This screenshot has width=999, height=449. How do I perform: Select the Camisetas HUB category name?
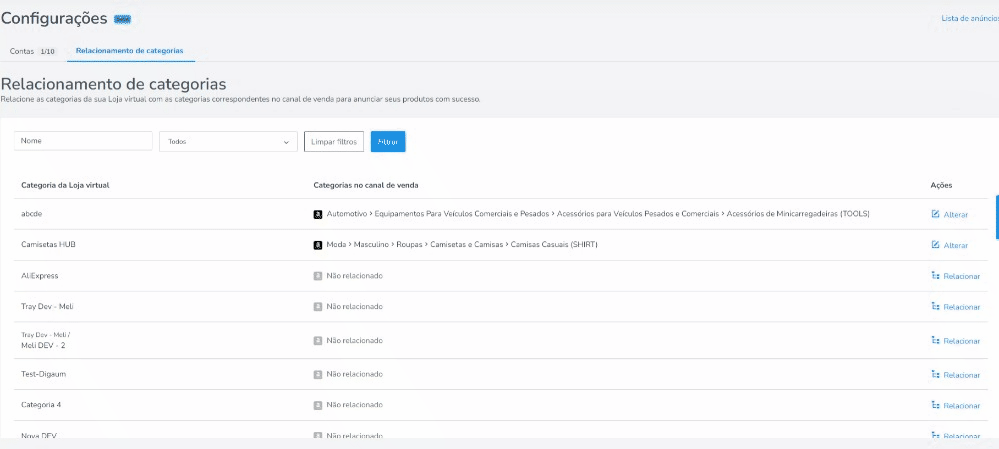click(x=48, y=245)
